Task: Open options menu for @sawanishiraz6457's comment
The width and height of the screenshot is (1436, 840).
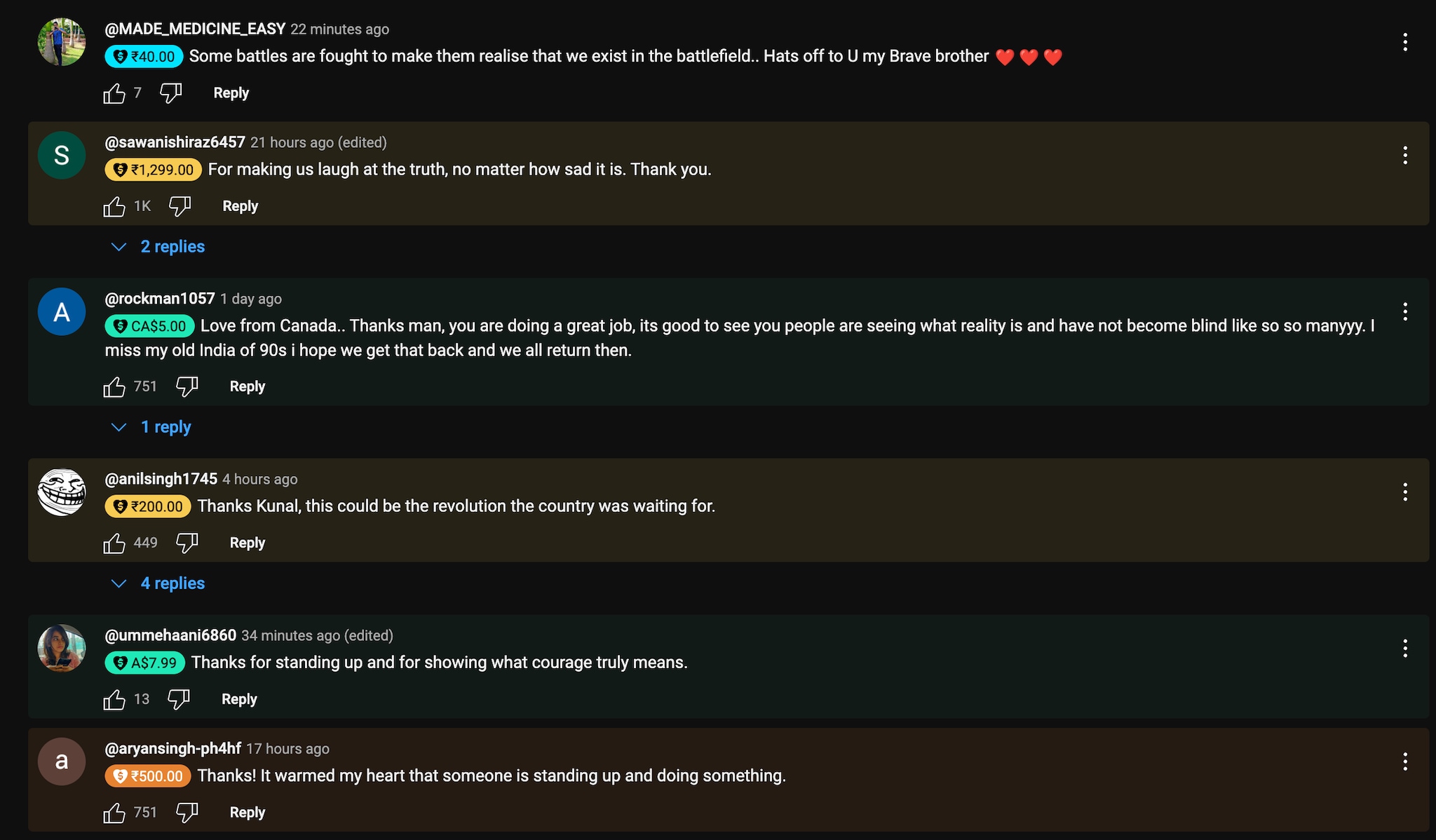Action: coord(1405,155)
